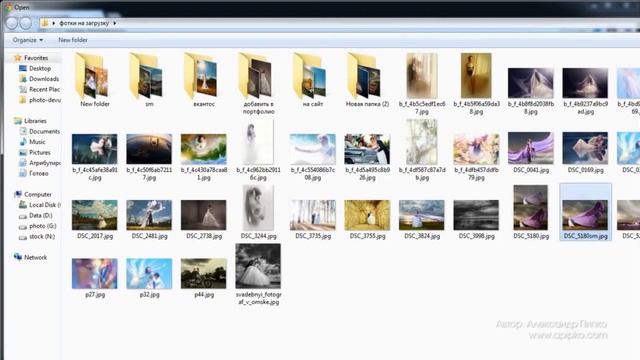This screenshot has width=640, height=360.
Task: Open the Pictures library
Action: [40, 152]
